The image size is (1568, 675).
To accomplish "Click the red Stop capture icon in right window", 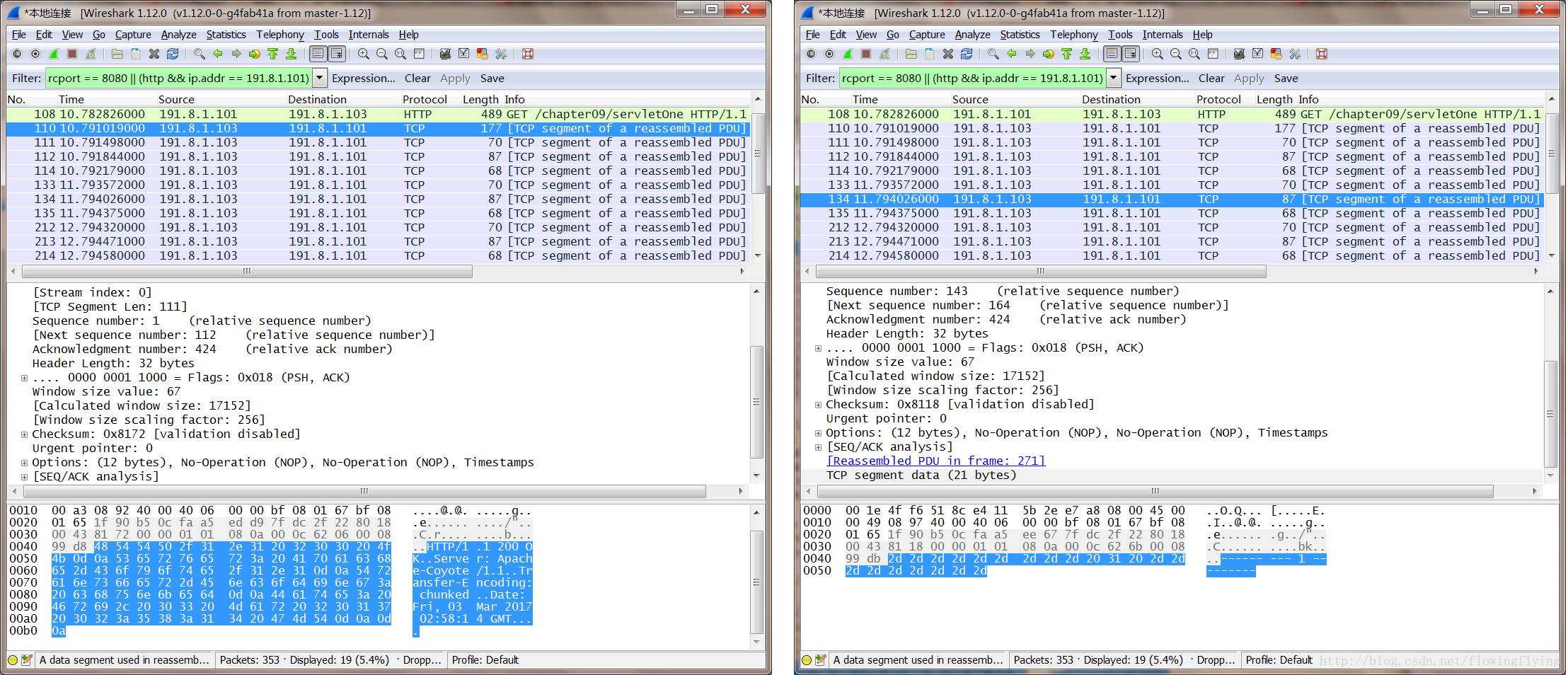I will 866,54.
